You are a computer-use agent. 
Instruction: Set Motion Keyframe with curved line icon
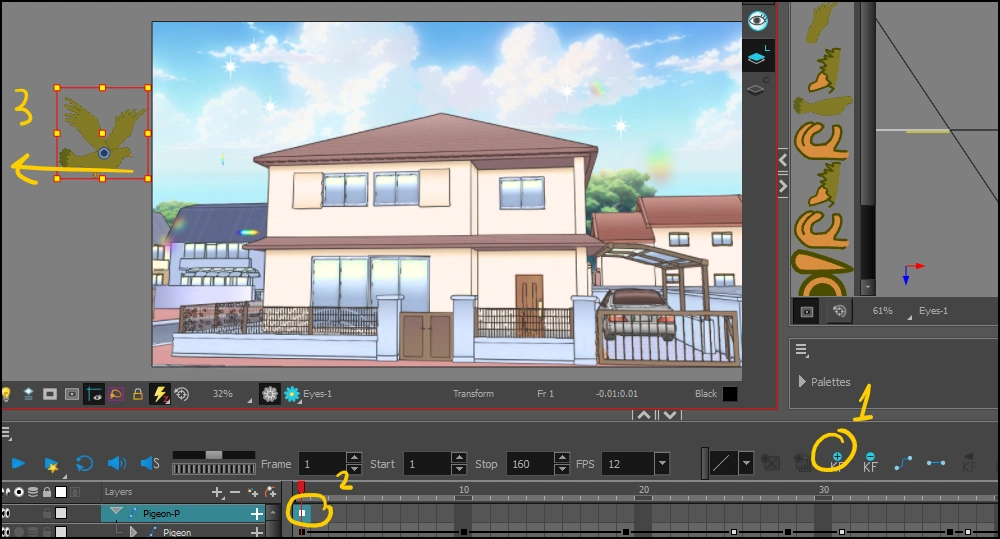(903, 463)
